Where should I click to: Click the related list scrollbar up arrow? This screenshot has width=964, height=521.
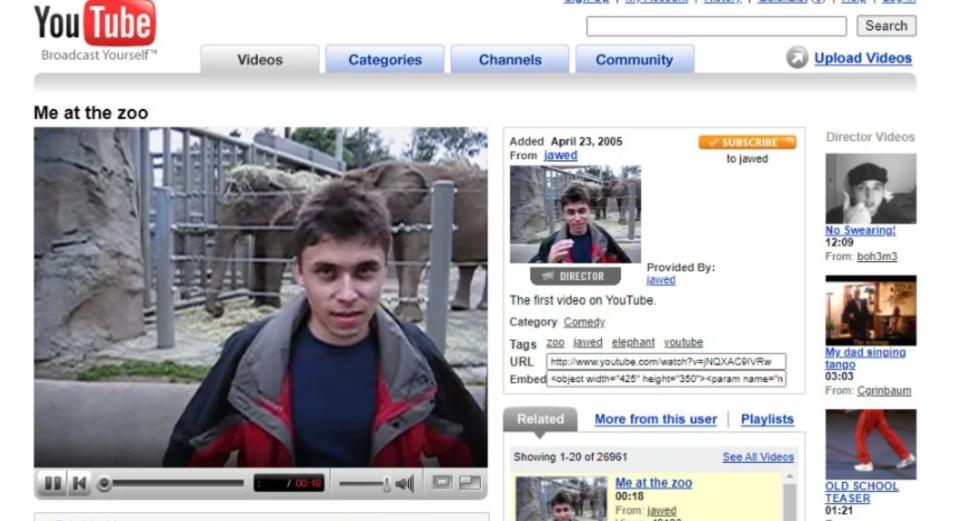(x=790, y=477)
